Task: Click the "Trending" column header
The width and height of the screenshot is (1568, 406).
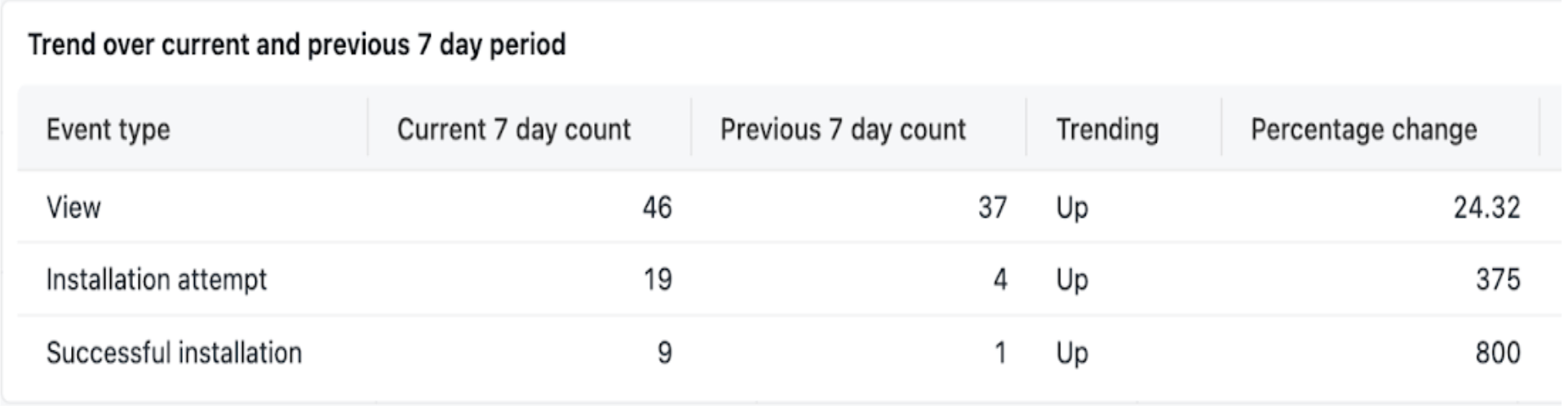Action: tap(1107, 130)
